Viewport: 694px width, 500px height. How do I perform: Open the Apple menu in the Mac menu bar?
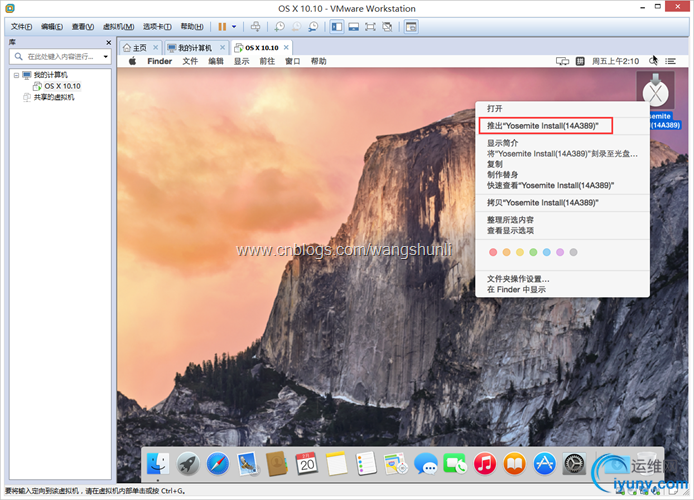(x=132, y=61)
